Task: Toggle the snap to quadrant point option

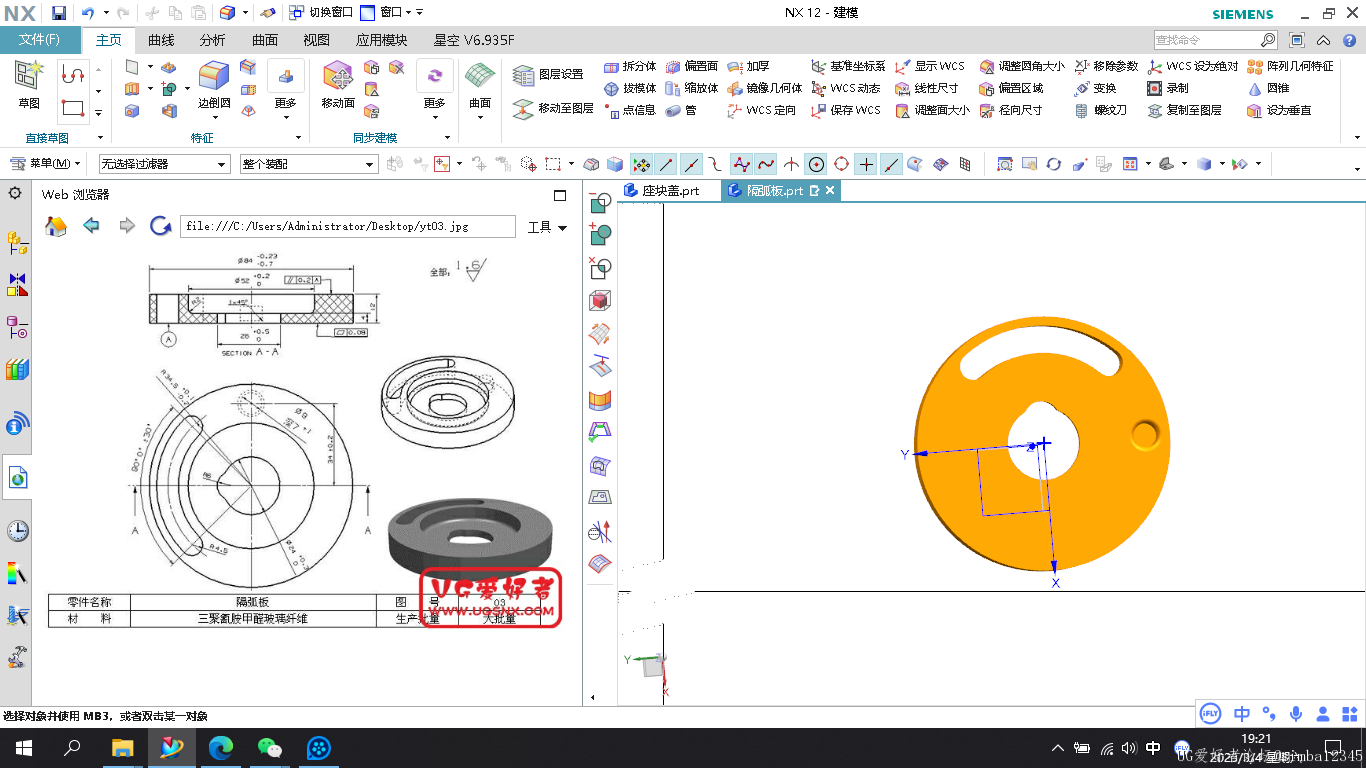Action: [x=841, y=163]
